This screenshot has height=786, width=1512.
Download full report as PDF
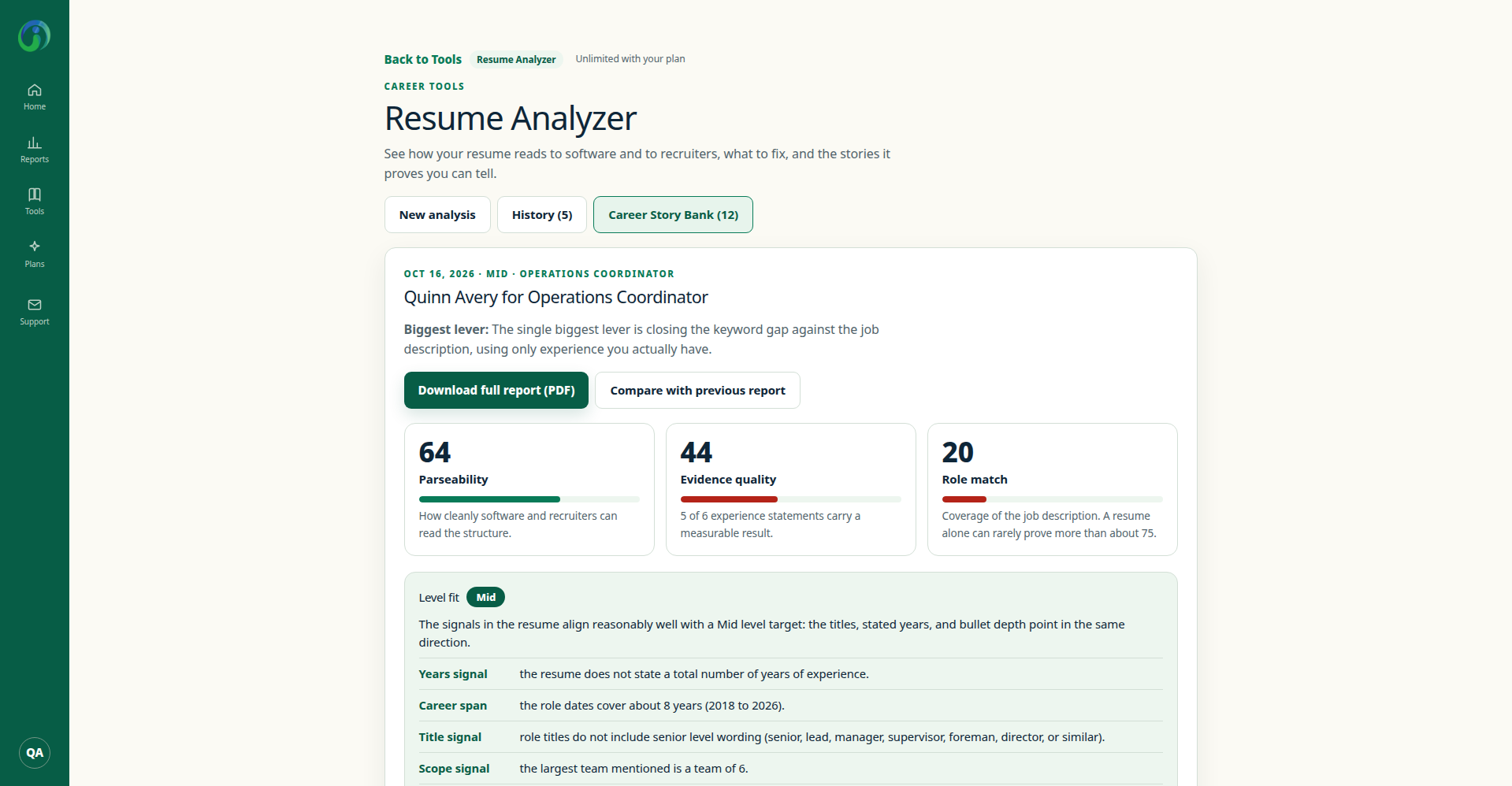tap(496, 391)
